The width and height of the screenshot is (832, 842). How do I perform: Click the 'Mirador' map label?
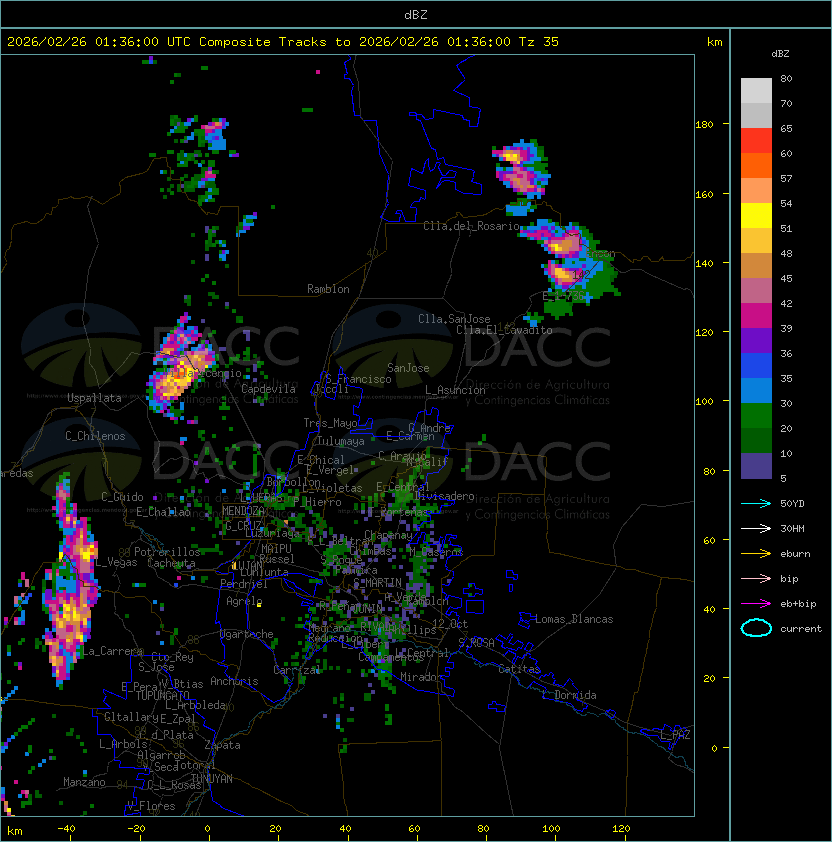pos(422,677)
